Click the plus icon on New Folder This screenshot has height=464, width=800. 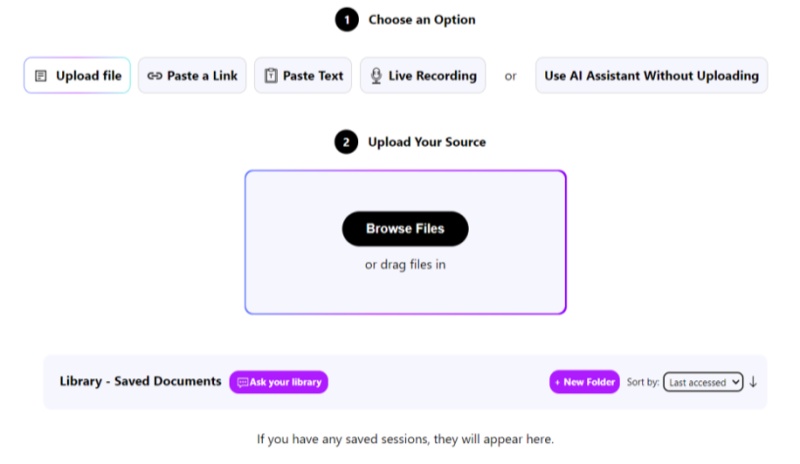(558, 382)
